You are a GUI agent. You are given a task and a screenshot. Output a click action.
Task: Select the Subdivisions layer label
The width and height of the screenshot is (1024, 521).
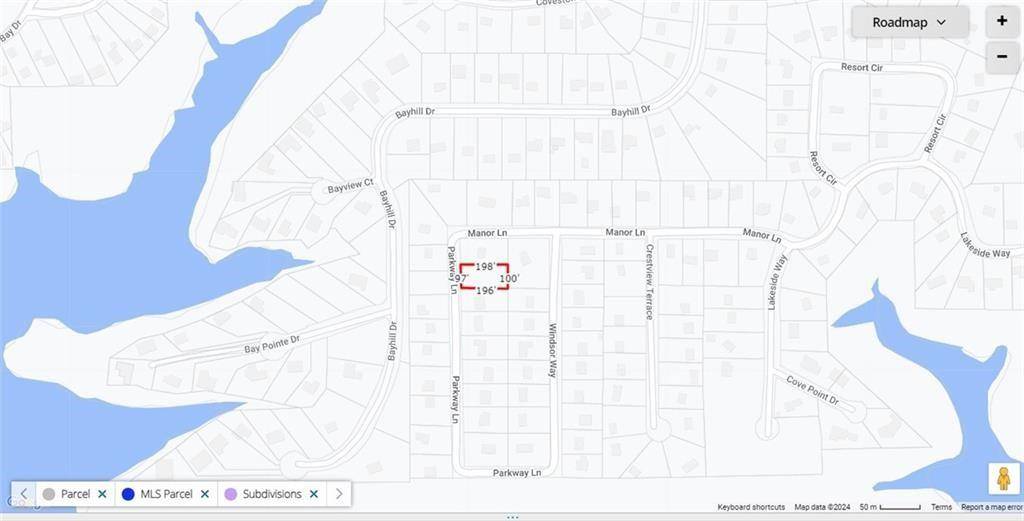[272, 494]
